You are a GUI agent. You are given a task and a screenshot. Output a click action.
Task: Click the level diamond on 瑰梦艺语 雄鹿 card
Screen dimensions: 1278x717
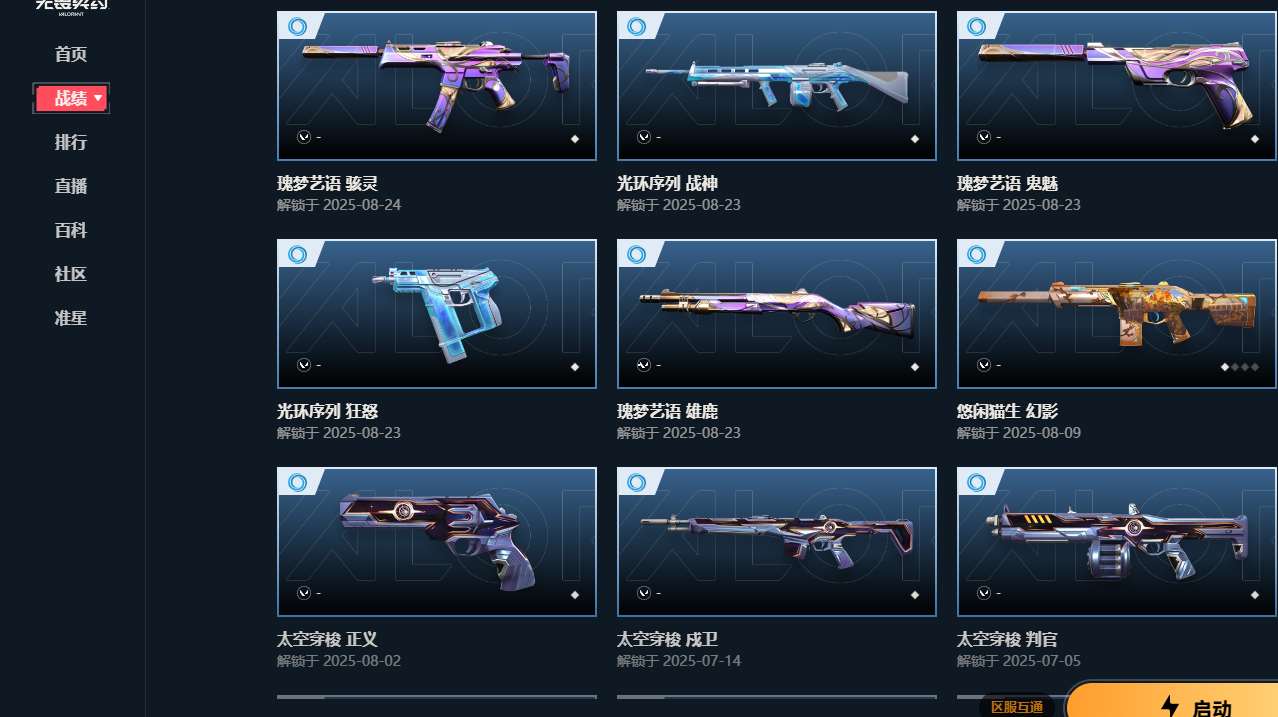pyautogui.click(x=915, y=367)
